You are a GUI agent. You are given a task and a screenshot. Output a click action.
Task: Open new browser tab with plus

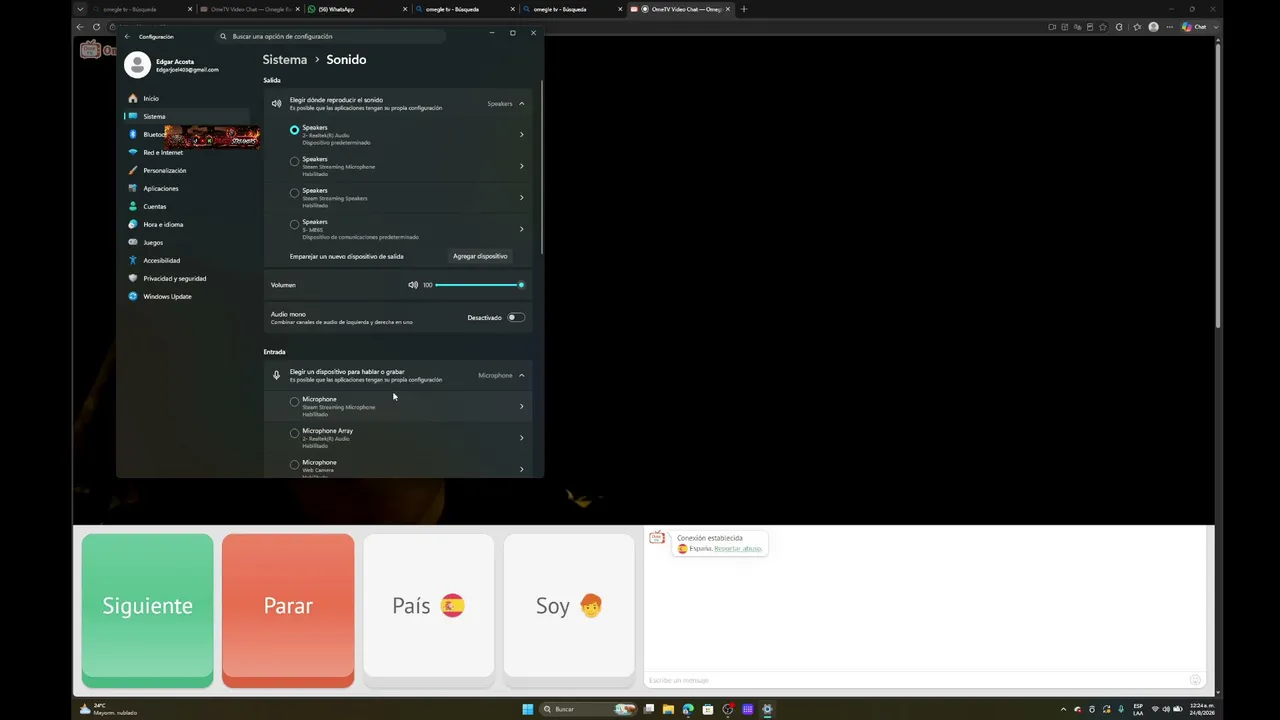[743, 9]
